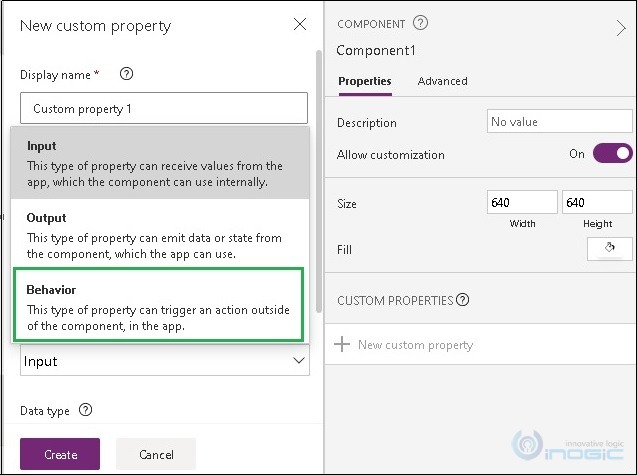Click the plus icon for New custom property

342,344
